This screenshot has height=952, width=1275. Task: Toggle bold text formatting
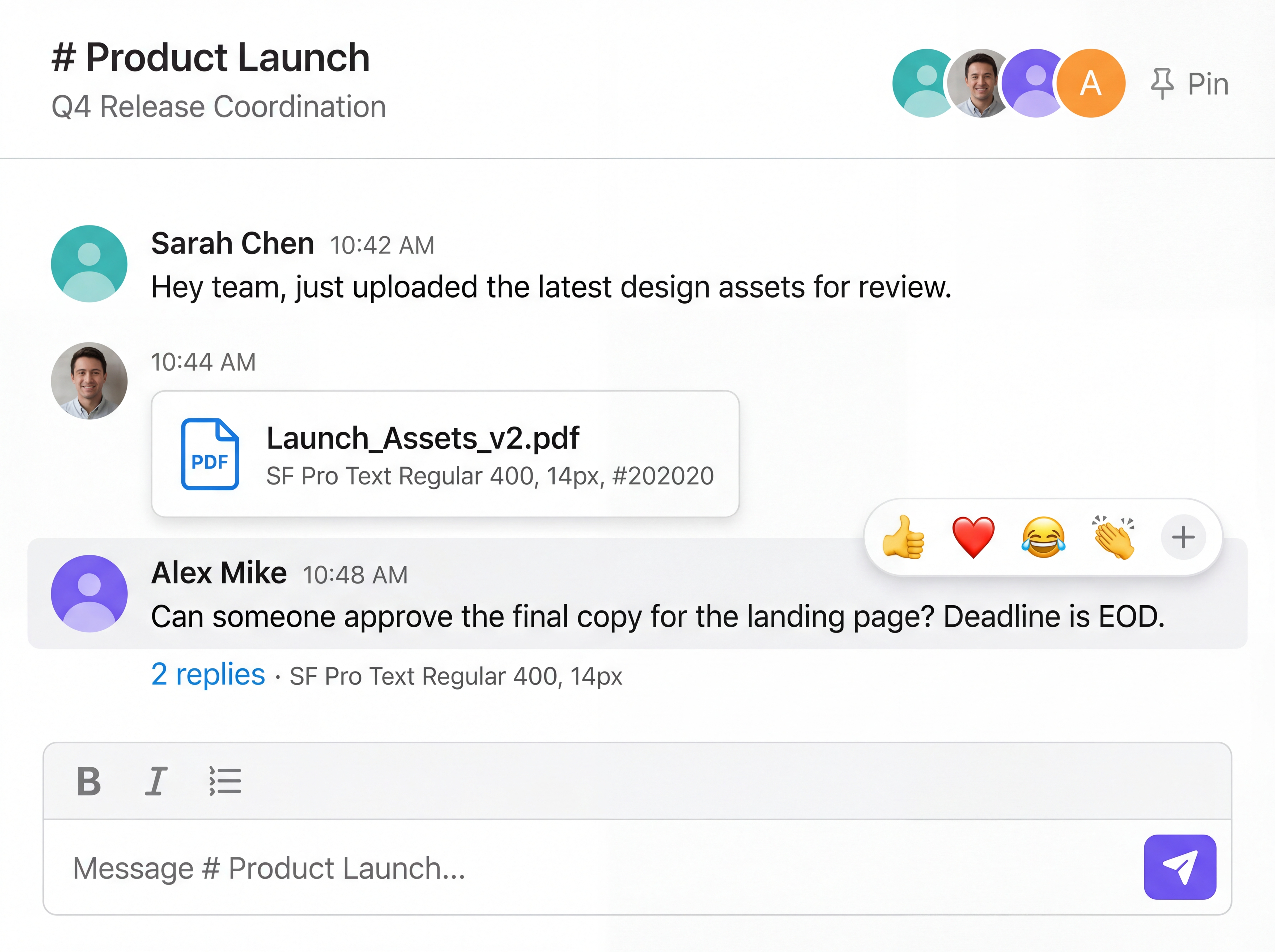coord(89,781)
